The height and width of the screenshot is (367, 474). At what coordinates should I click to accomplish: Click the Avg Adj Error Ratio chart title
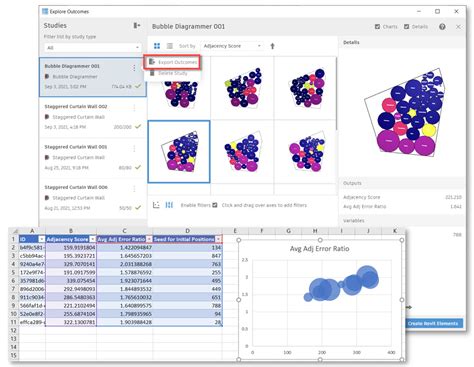tap(319, 249)
